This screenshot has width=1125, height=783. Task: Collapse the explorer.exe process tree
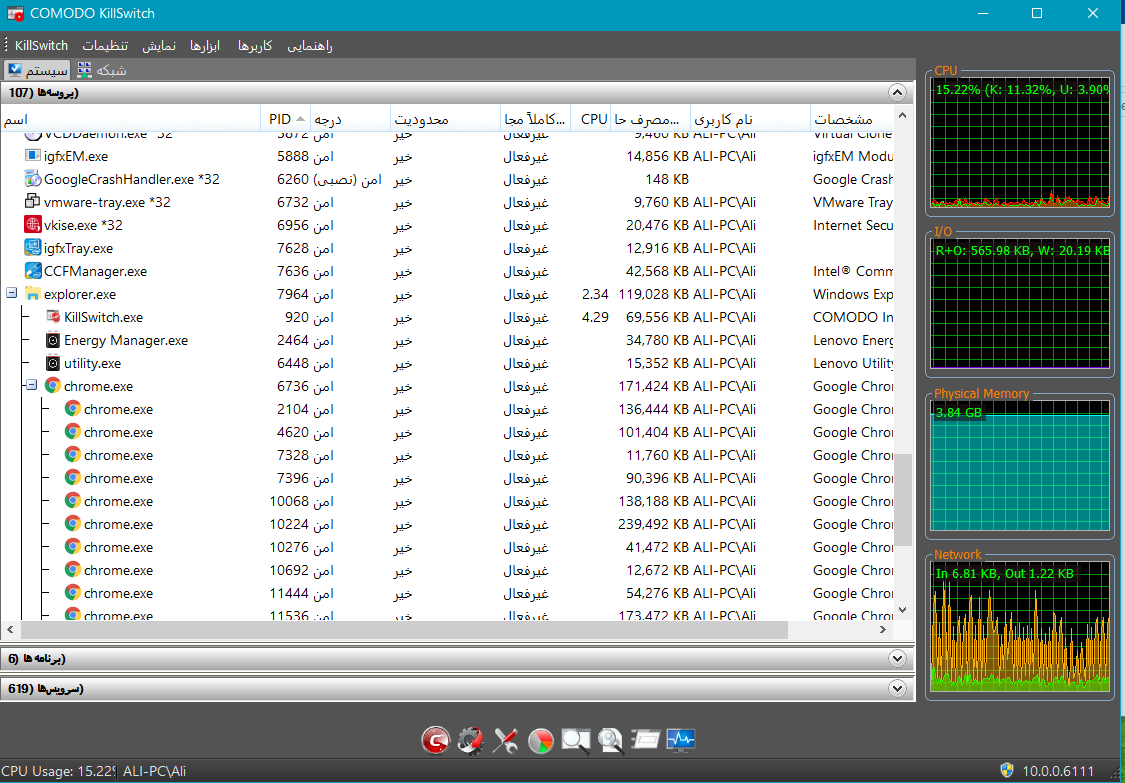(11, 294)
